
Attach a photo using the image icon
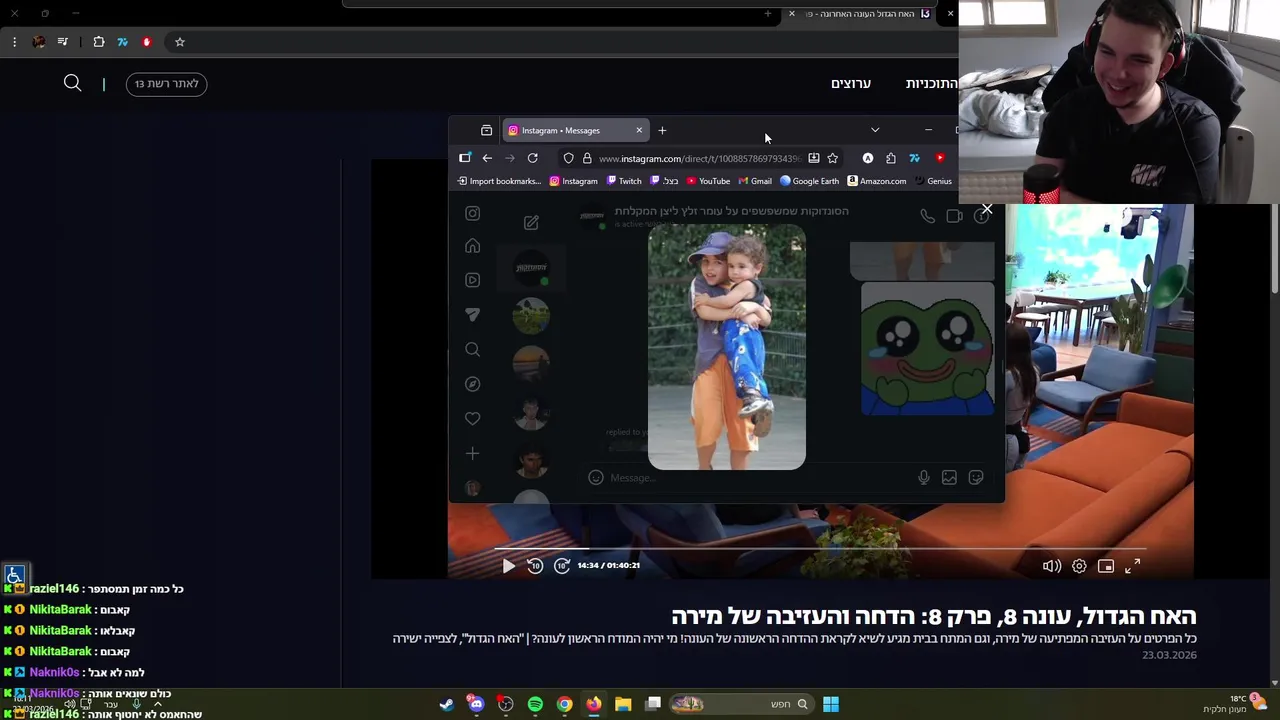[949, 478]
